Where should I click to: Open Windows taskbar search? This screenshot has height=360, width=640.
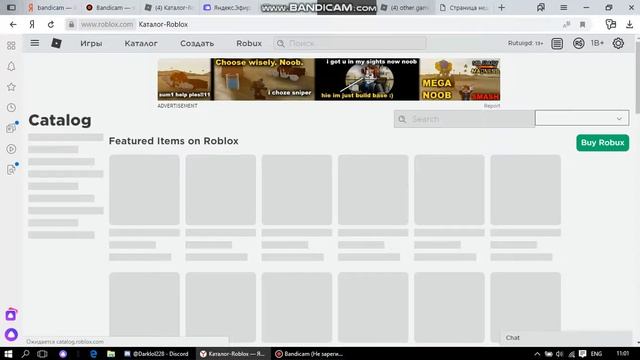(25, 354)
